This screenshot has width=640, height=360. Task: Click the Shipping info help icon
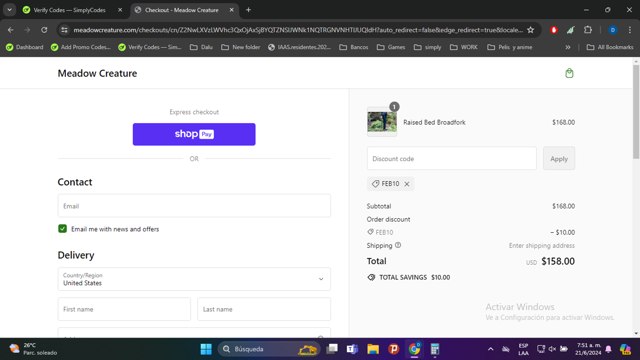coord(398,245)
